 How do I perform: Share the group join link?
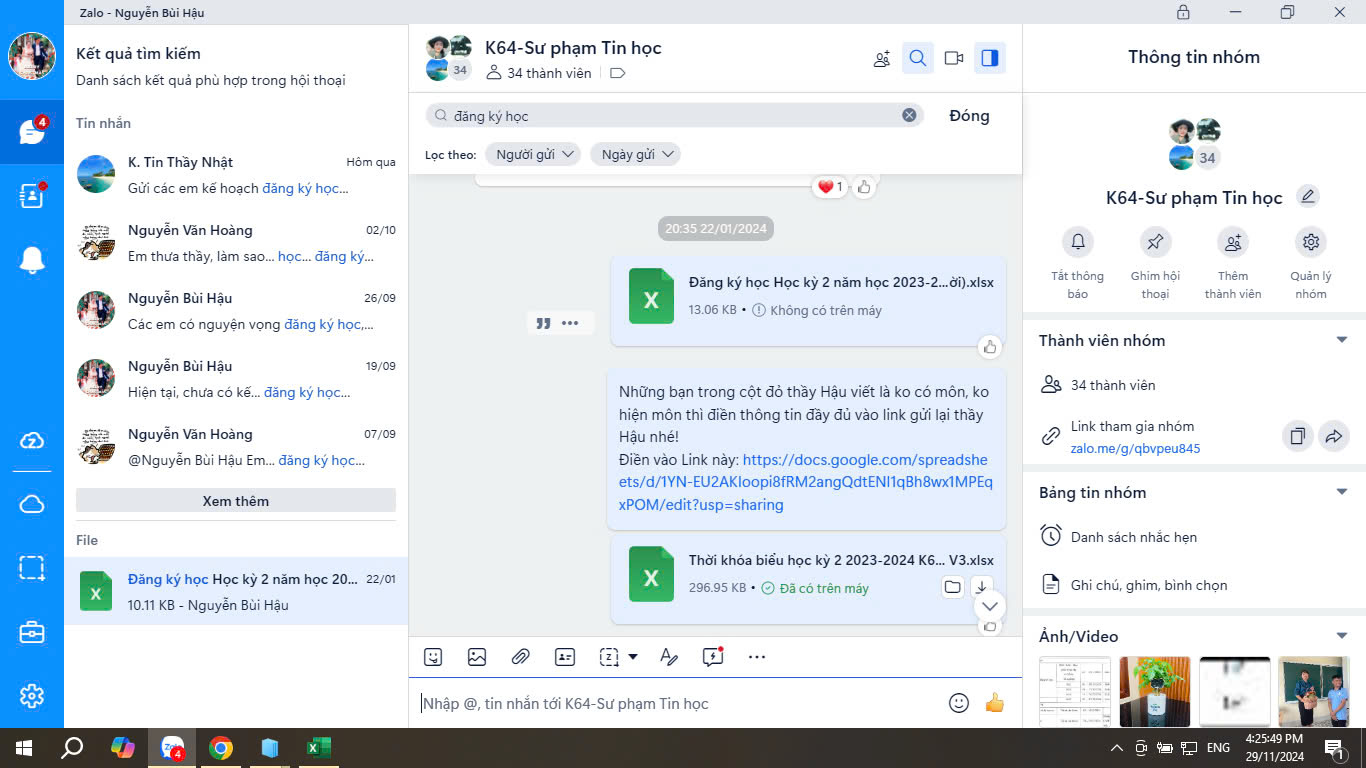point(1334,436)
